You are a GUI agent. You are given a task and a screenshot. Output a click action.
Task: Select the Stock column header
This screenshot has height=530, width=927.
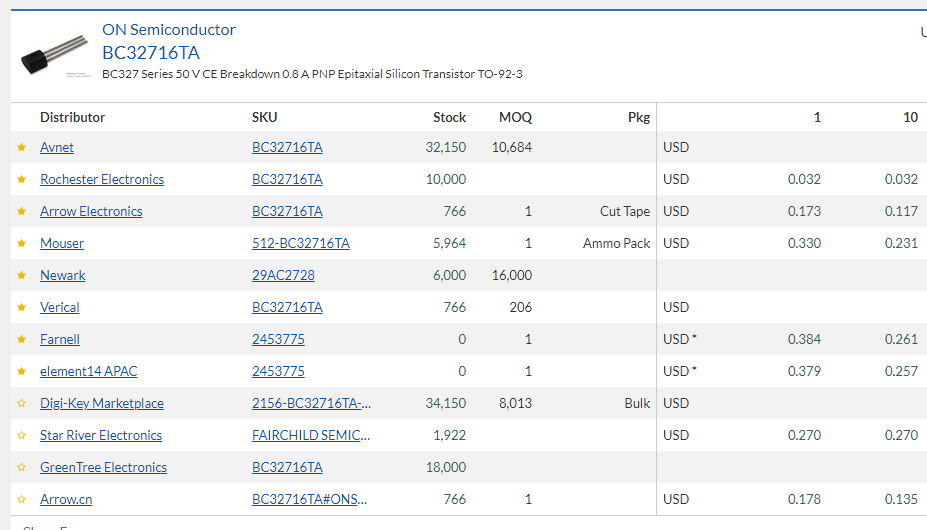[x=449, y=117]
